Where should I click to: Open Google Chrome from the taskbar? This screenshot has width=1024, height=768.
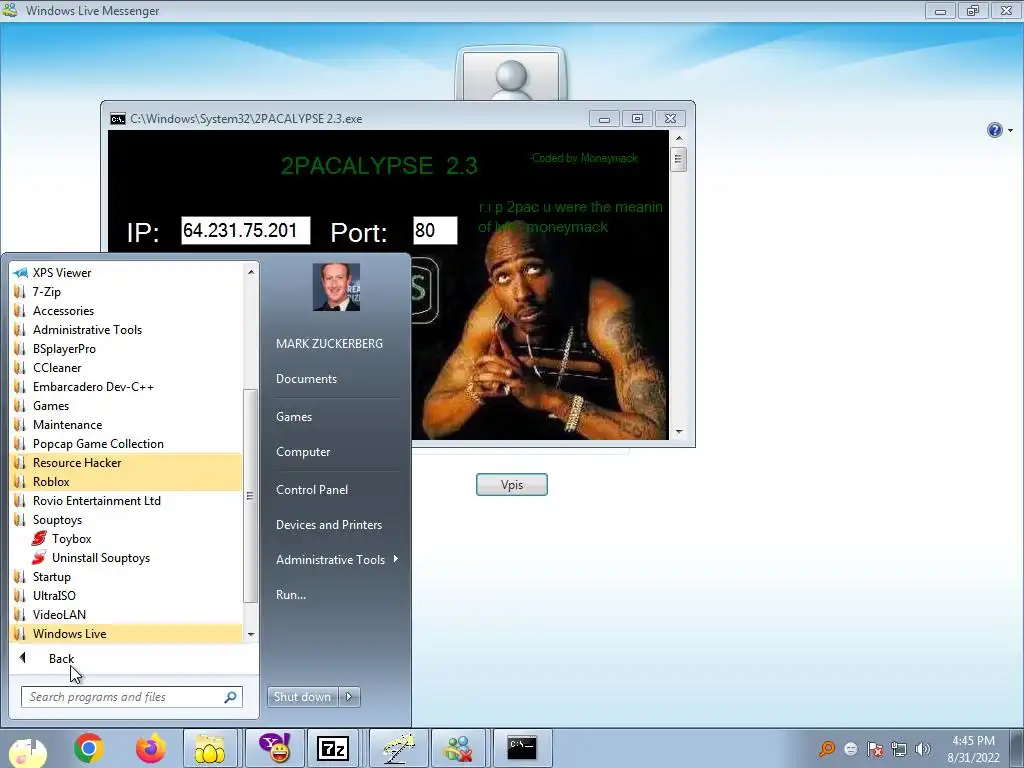tap(89, 748)
